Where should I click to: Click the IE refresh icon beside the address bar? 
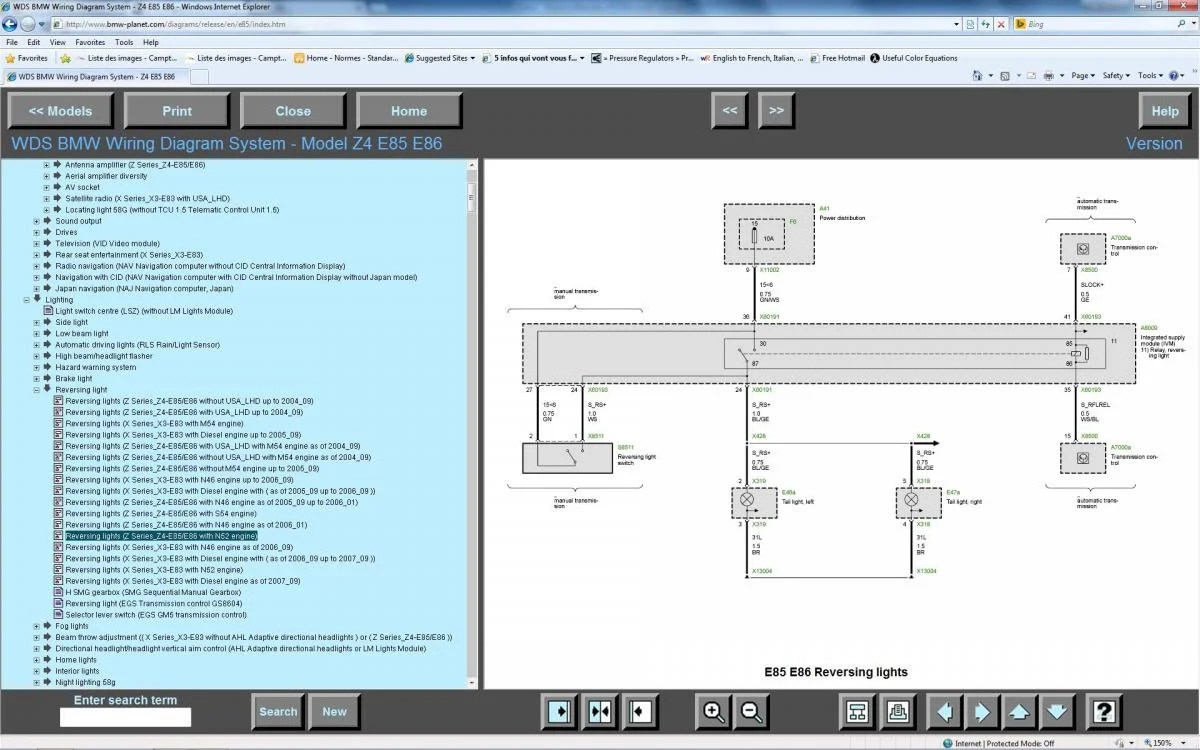pyautogui.click(x=985, y=23)
